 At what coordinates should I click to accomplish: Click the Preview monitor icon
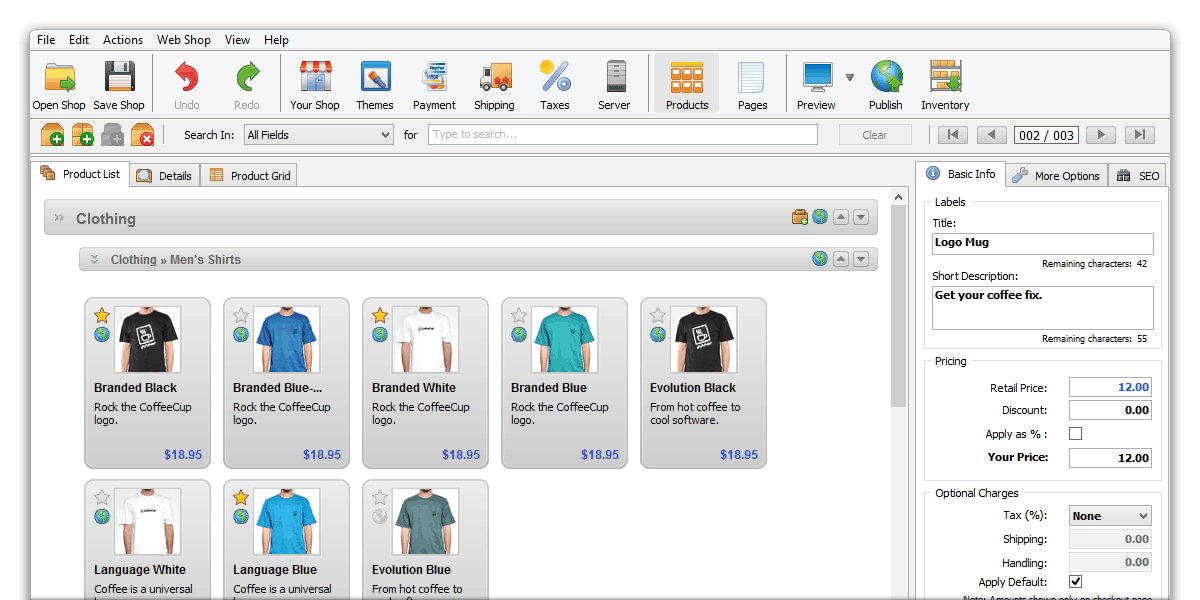coord(817,77)
